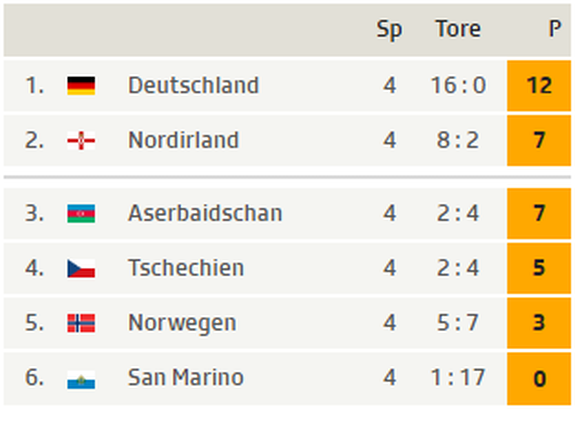Click the Czech Republic flag icon
The width and height of the screenshot is (582, 429).
pyautogui.click(x=81, y=268)
